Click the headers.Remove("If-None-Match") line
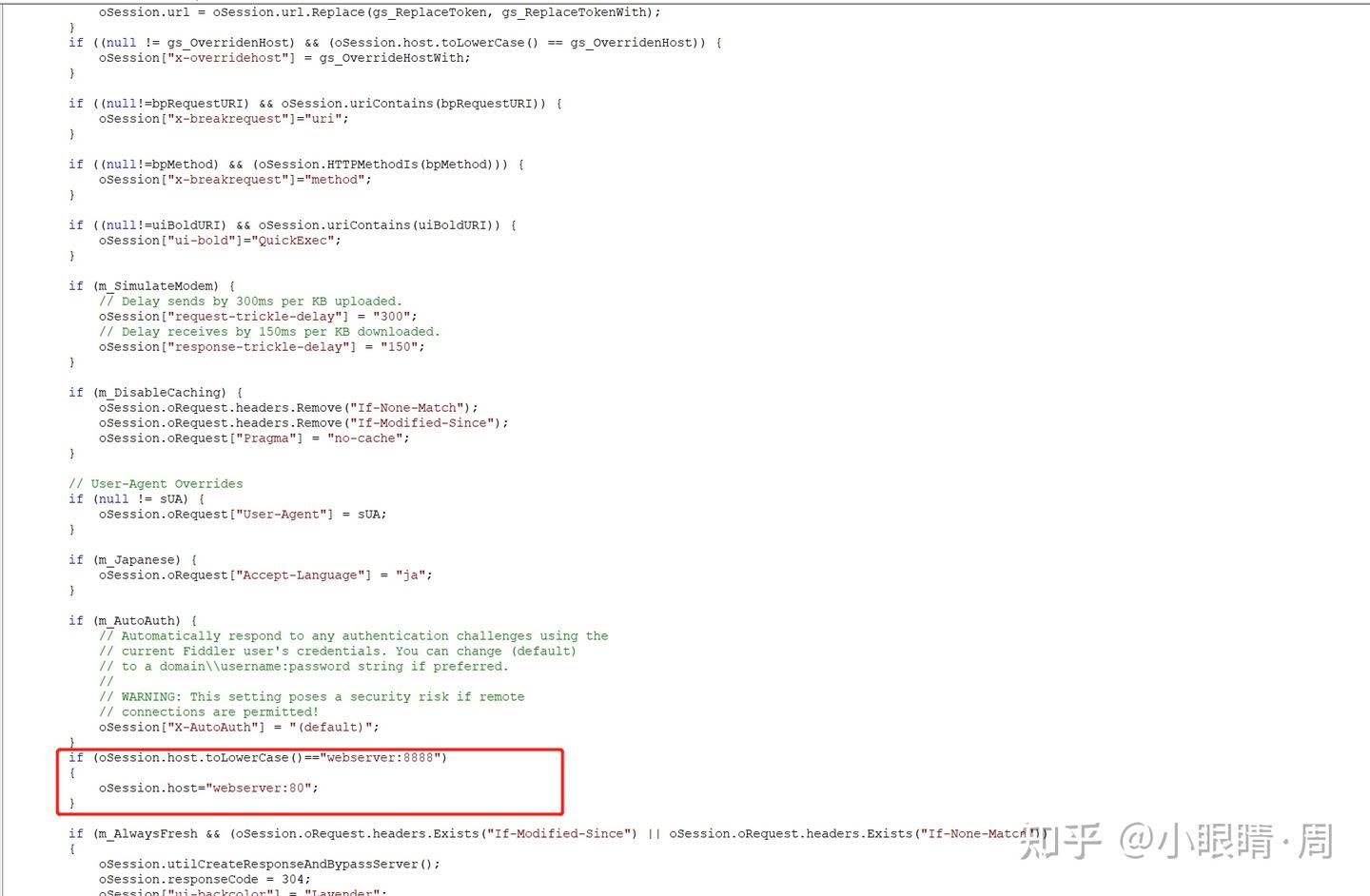This screenshot has height=896, width=1370. click(288, 408)
